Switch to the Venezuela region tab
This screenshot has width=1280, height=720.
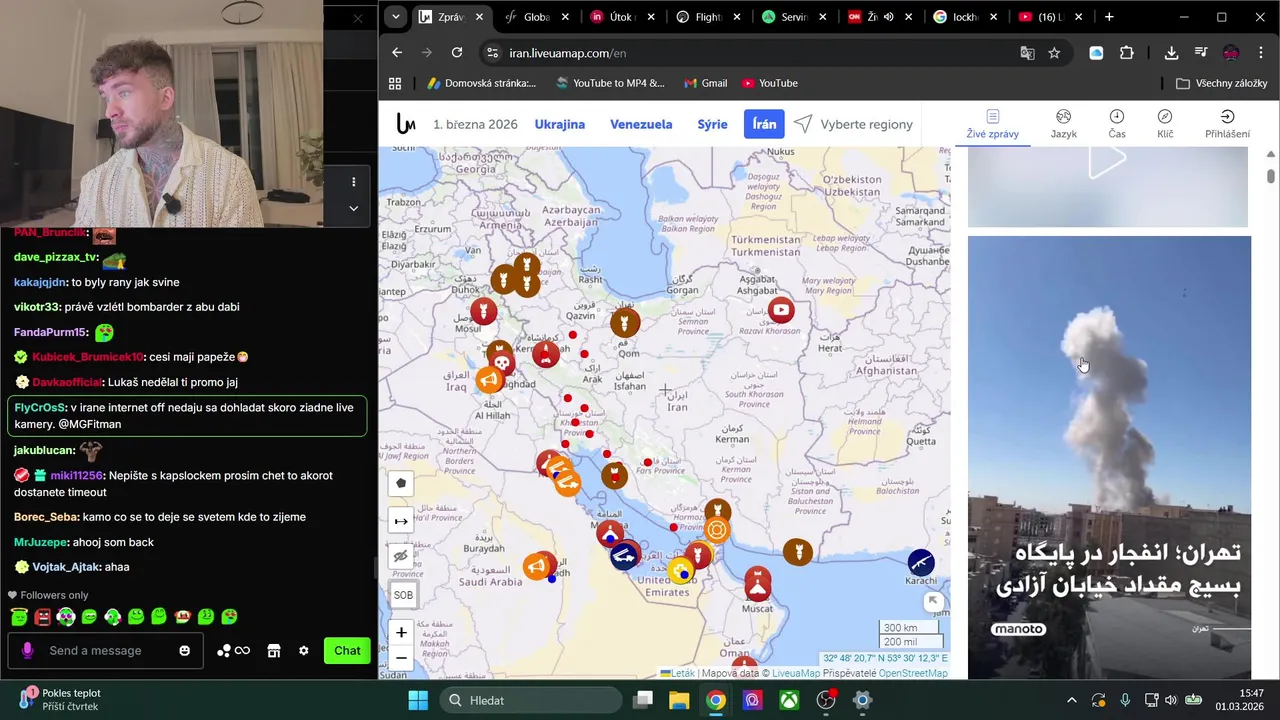point(641,124)
